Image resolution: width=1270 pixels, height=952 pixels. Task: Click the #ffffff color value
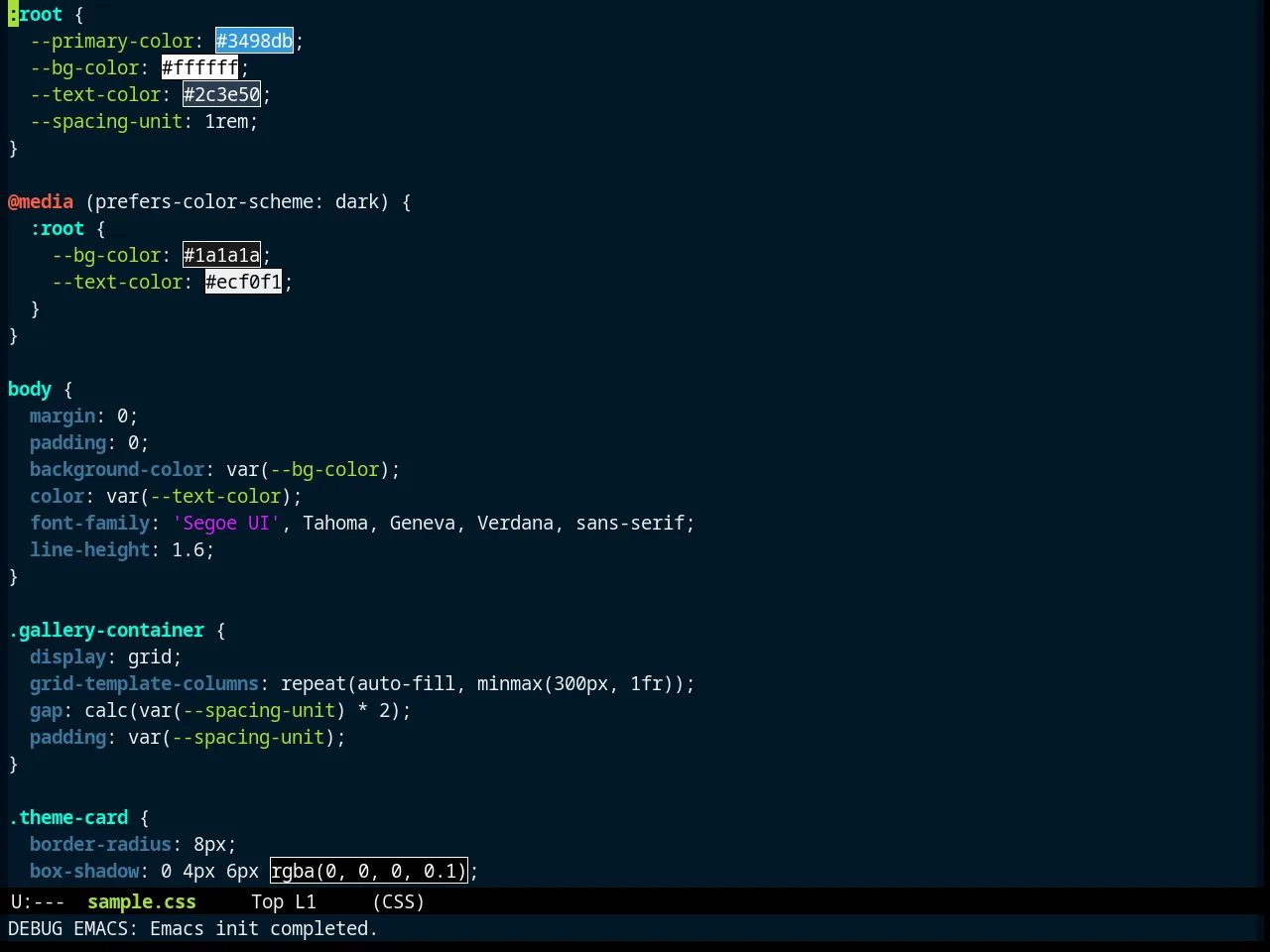pyautogui.click(x=200, y=67)
